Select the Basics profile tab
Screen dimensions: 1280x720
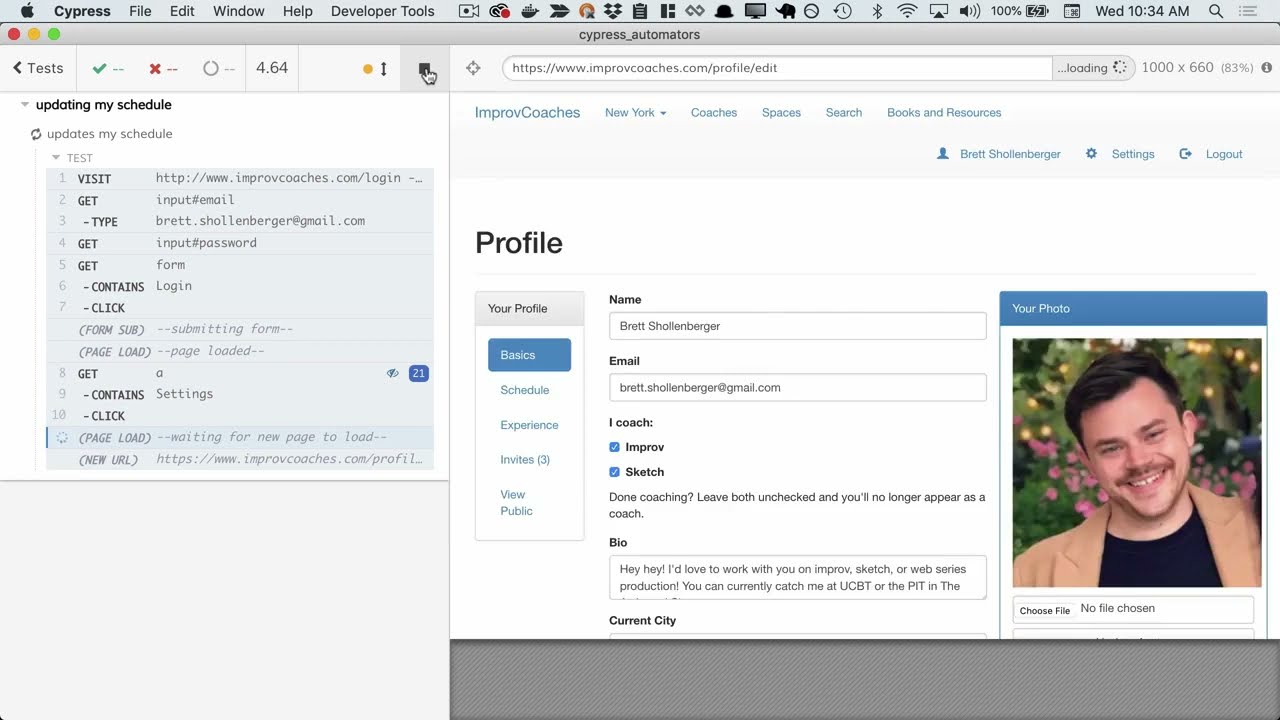(x=529, y=355)
